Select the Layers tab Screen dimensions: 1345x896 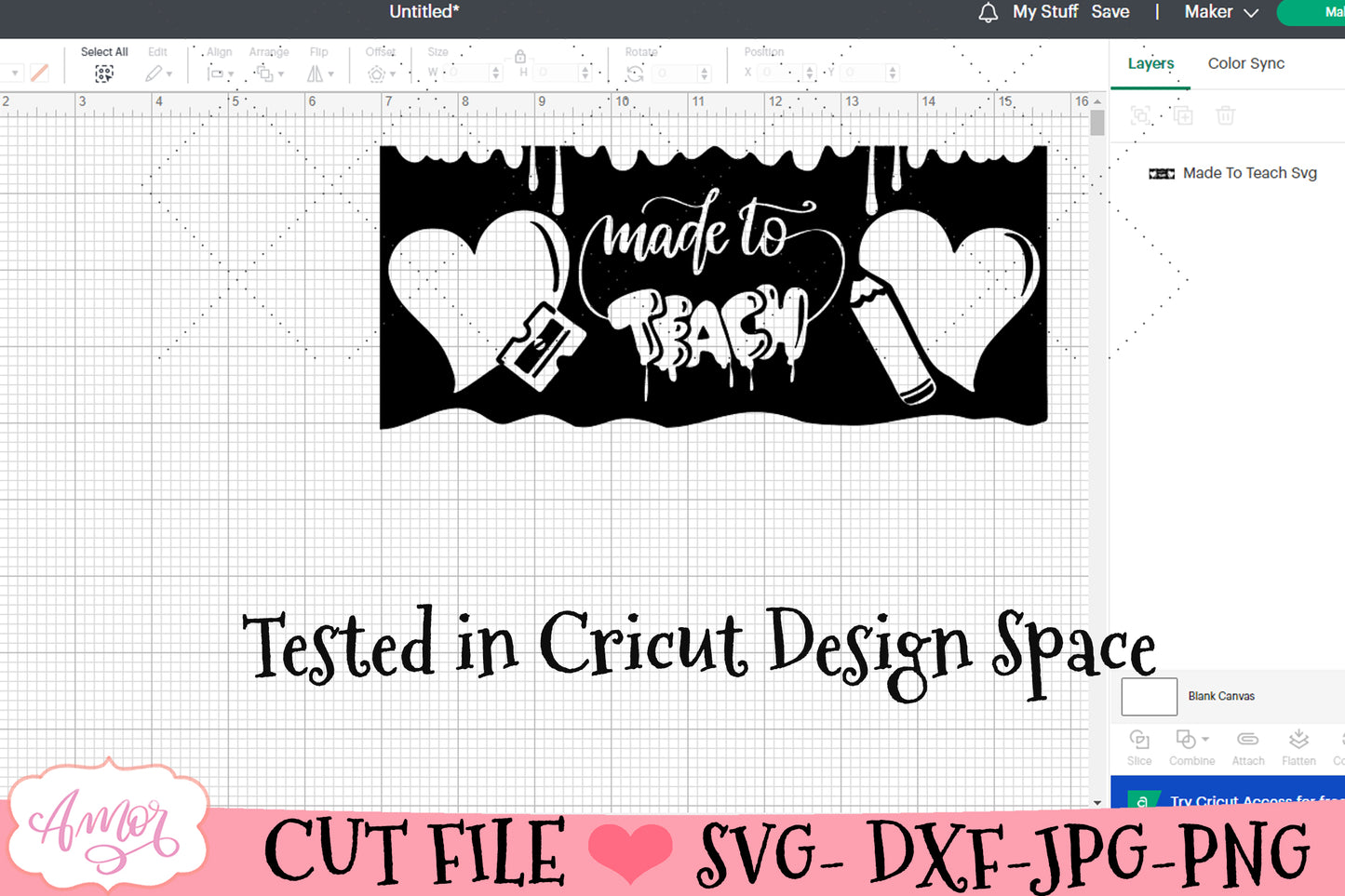(1150, 63)
